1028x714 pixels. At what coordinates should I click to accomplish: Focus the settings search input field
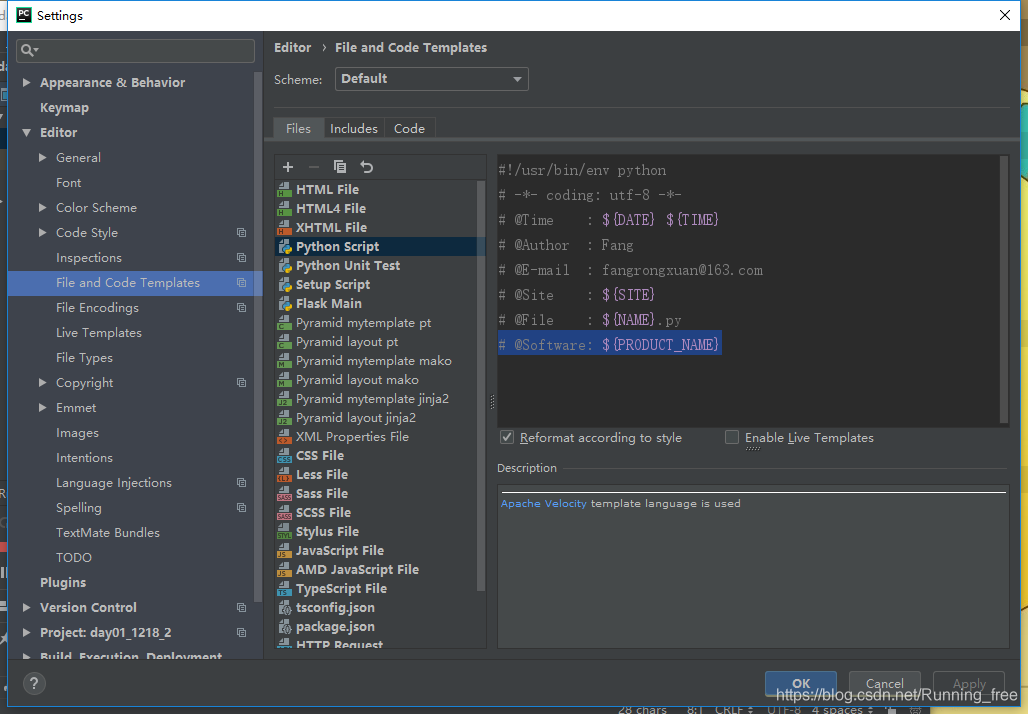coord(136,50)
